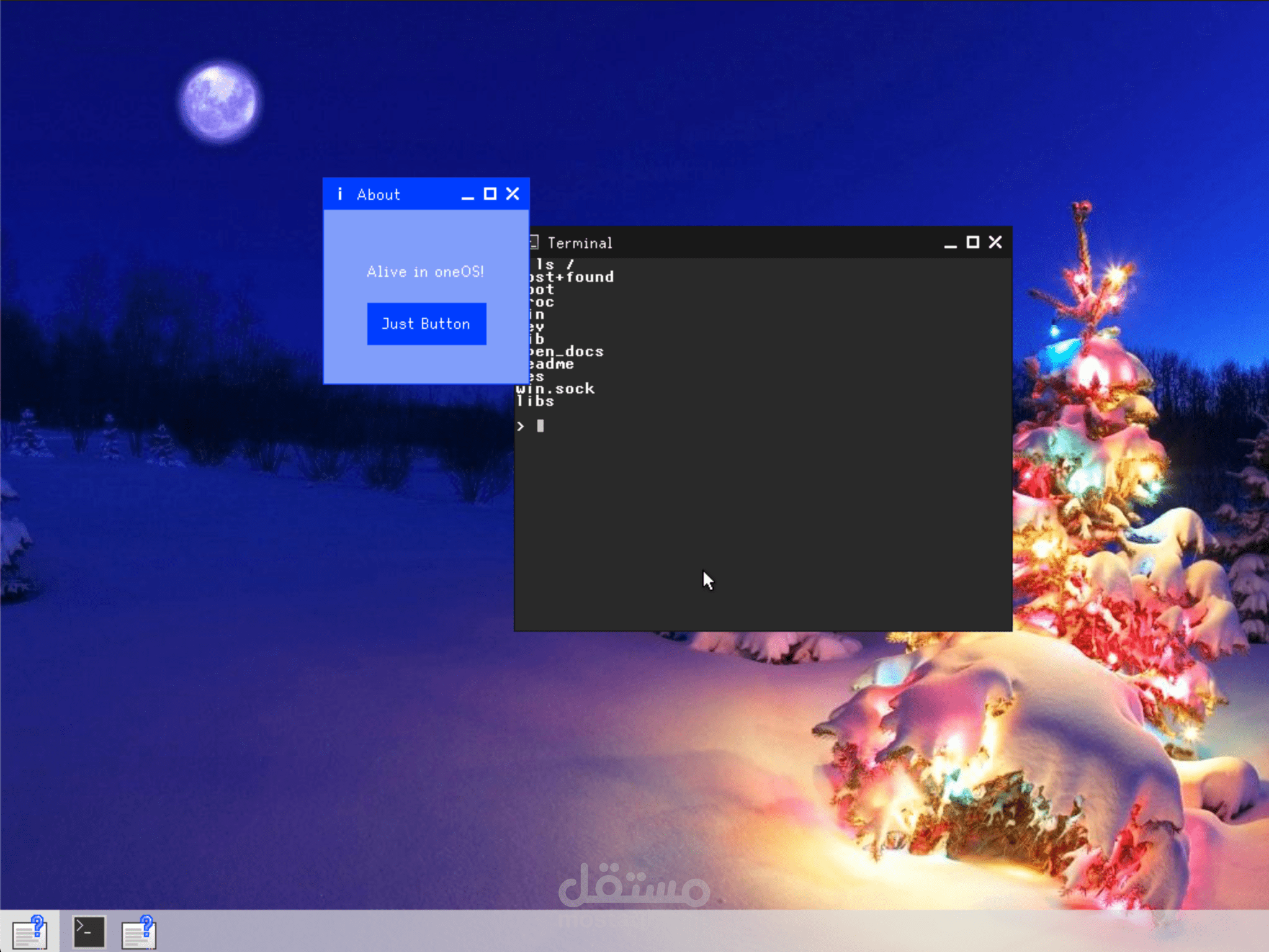Click the terminal prompt cursor
1269x952 pixels.
540,426
